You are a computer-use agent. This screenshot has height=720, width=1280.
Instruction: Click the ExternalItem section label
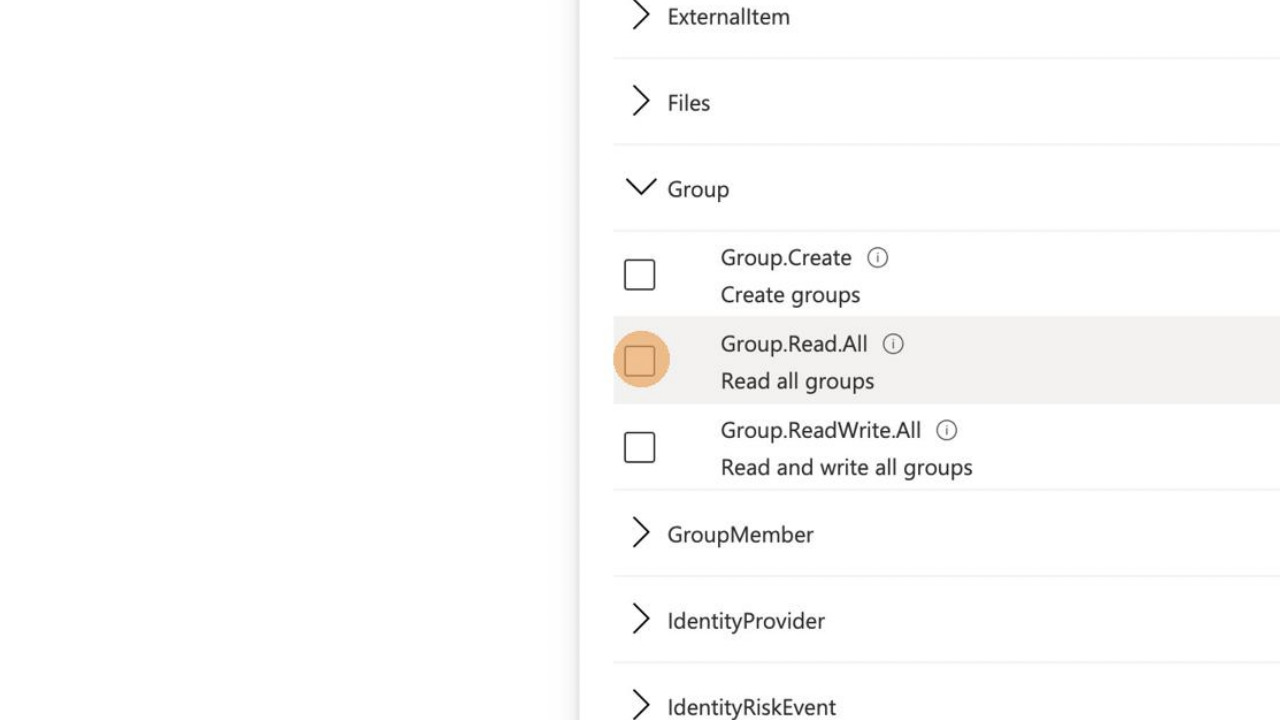pos(728,16)
